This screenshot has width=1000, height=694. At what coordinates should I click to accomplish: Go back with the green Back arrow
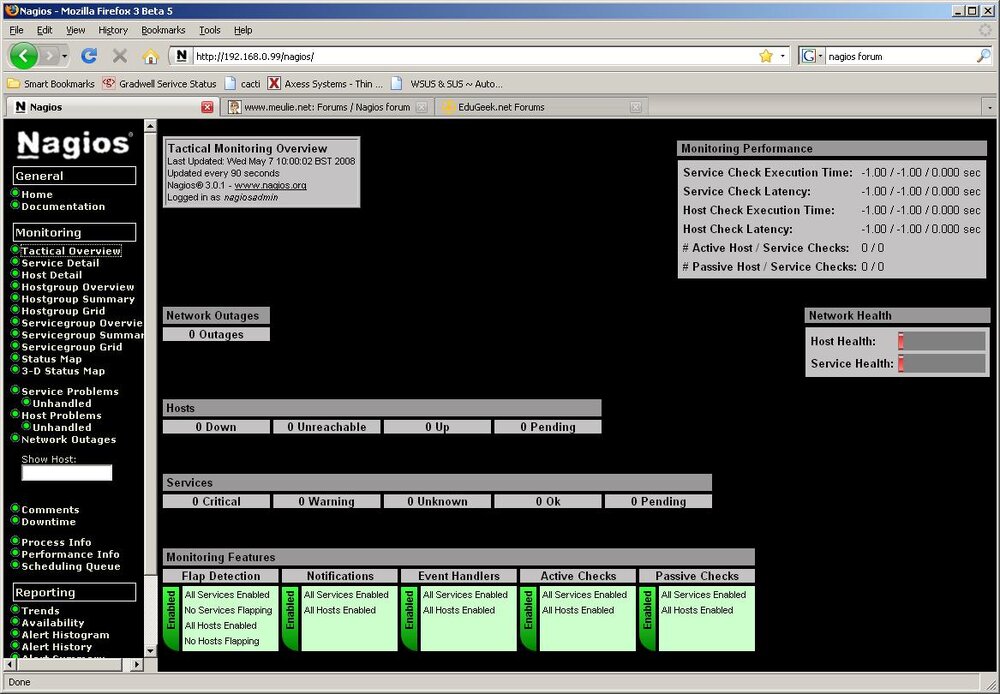pos(24,56)
